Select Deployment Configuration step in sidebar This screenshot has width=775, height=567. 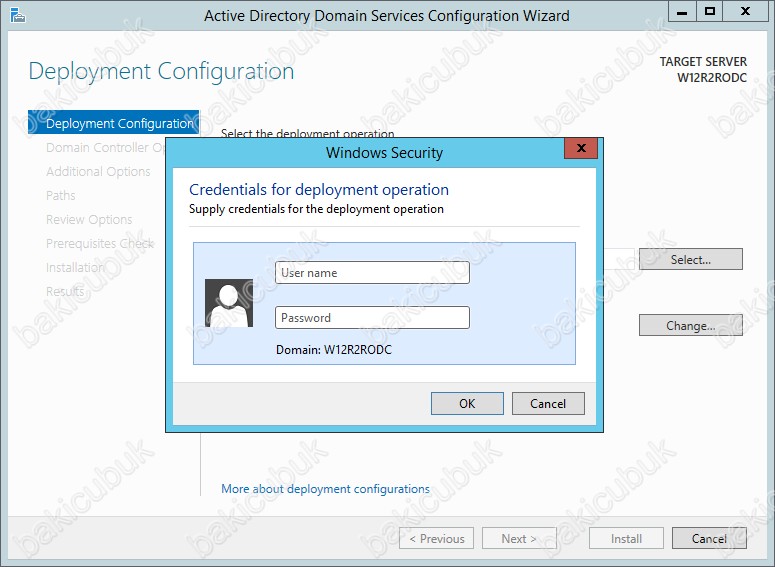click(x=114, y=123)
